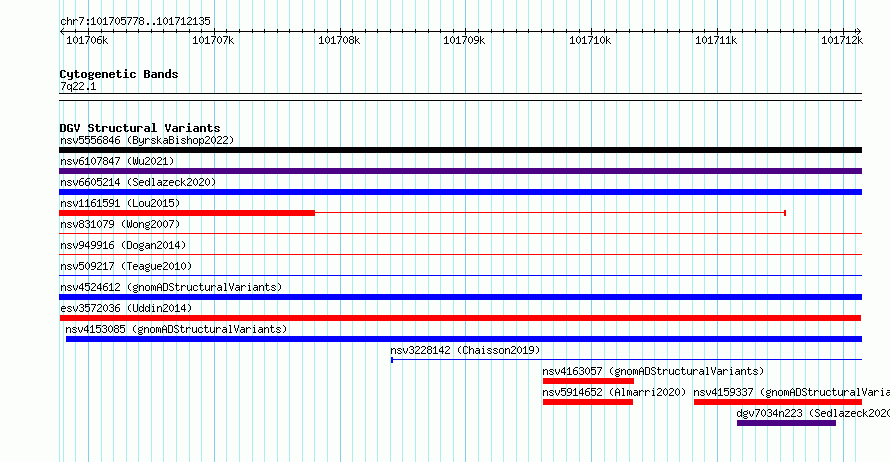Click the purple nsv6107847 variant bar

pyautogui.click(x=460, y=171)
